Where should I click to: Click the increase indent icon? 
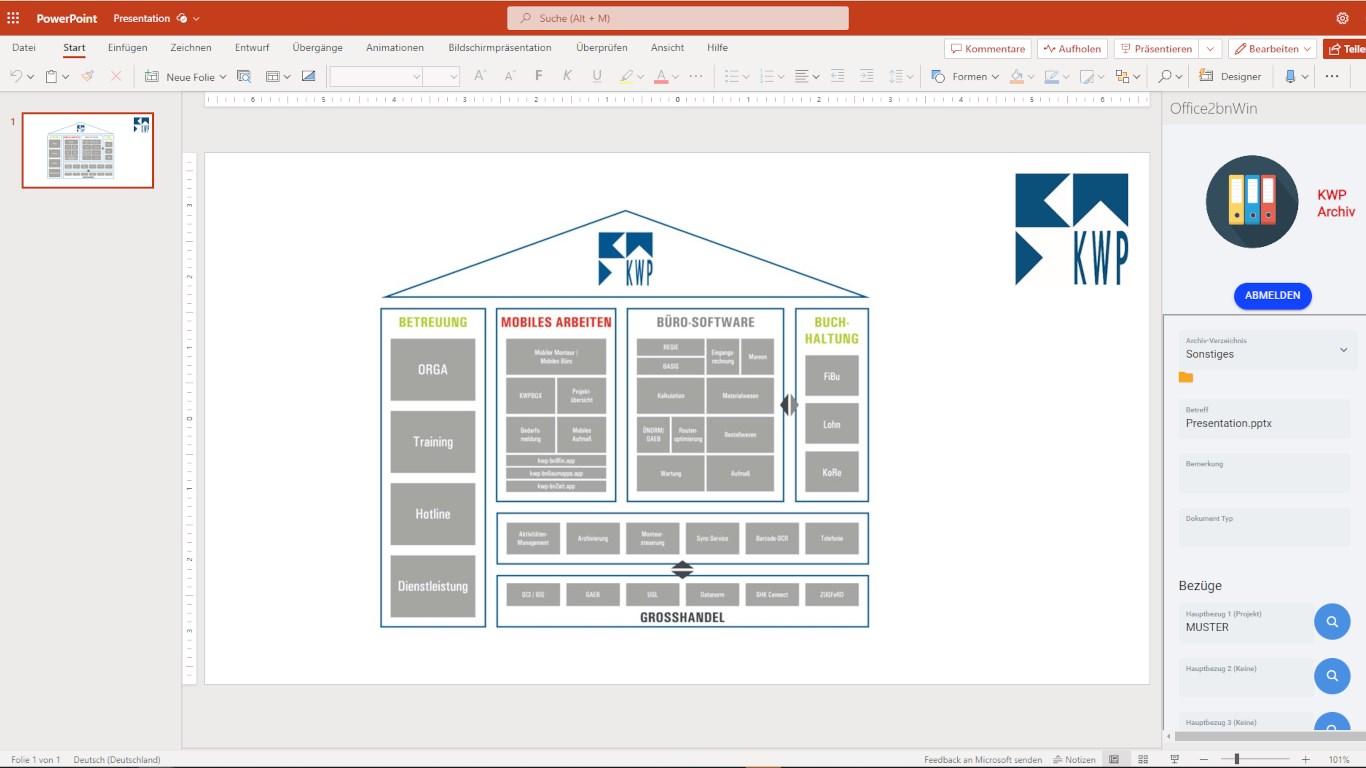pyautogui.click(x=867, y=76)
